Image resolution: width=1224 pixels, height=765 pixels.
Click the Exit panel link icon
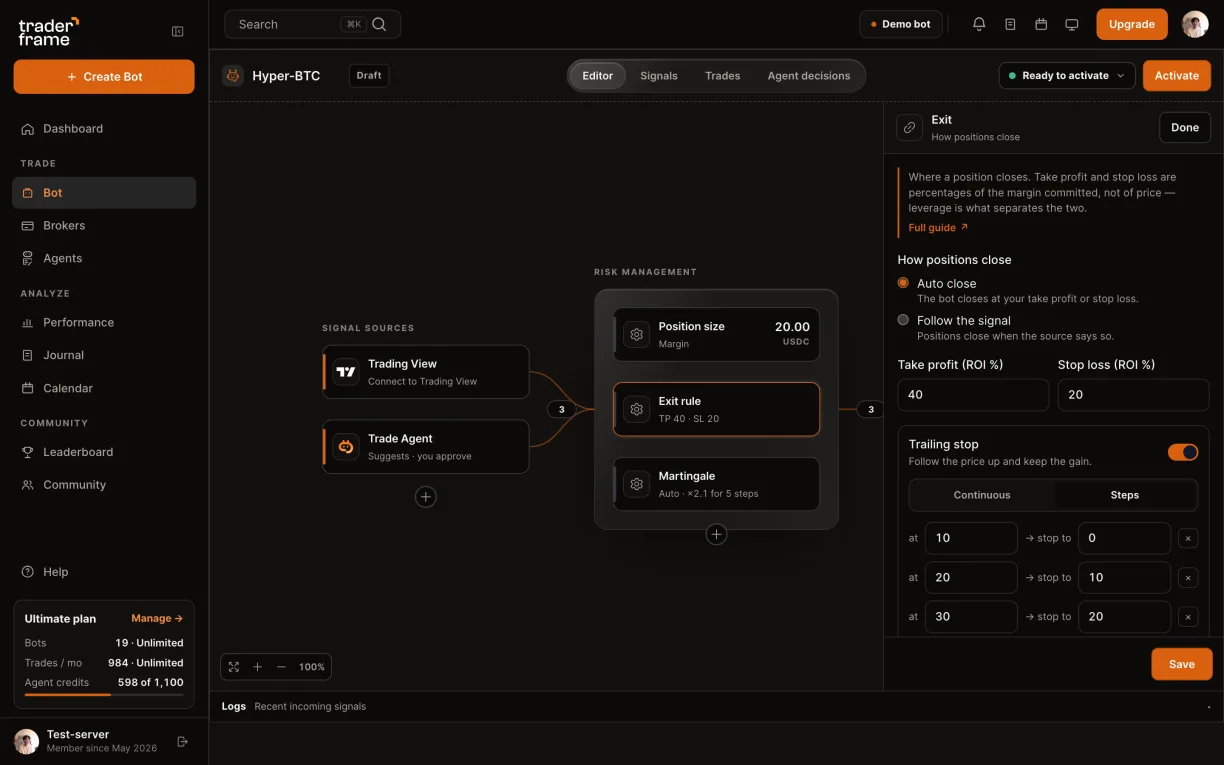(909, 127)
